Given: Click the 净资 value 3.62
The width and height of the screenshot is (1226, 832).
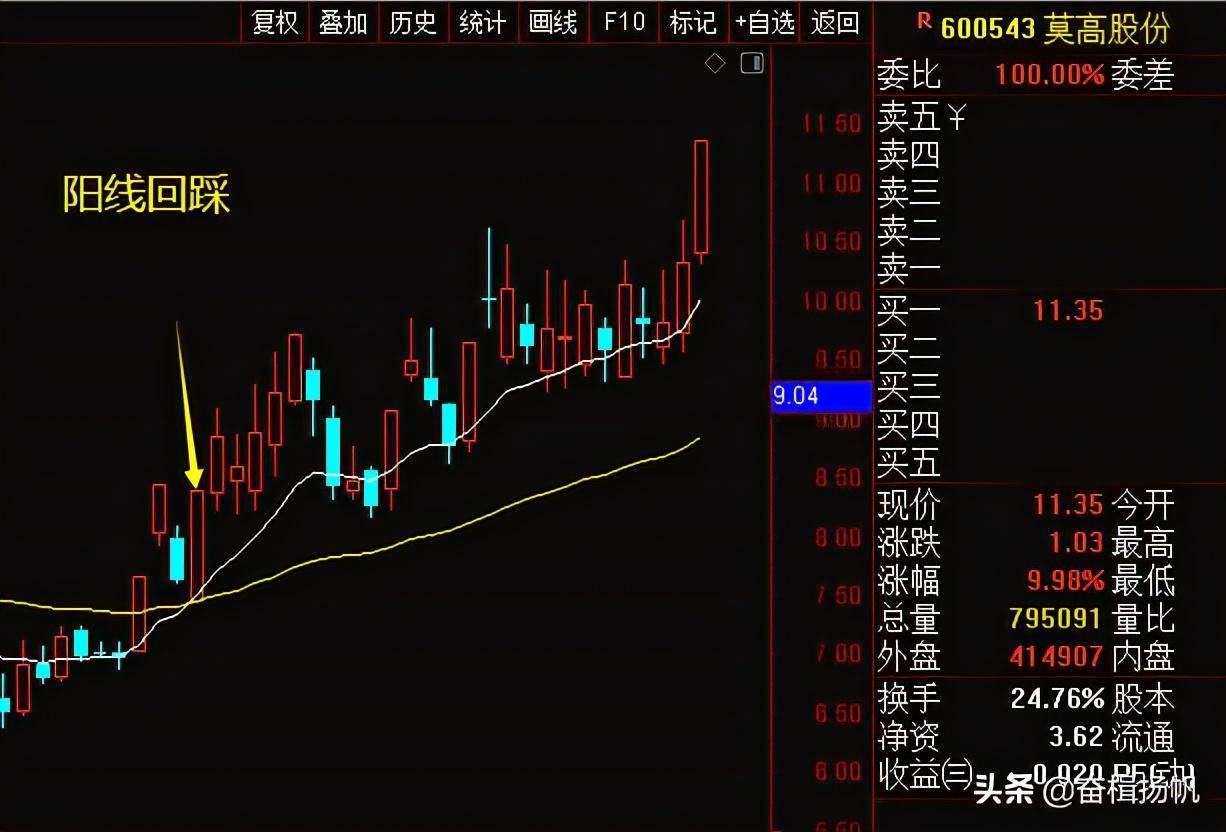Looking at the screenshot, I should pyautogui.click(x=1076, y=737).
